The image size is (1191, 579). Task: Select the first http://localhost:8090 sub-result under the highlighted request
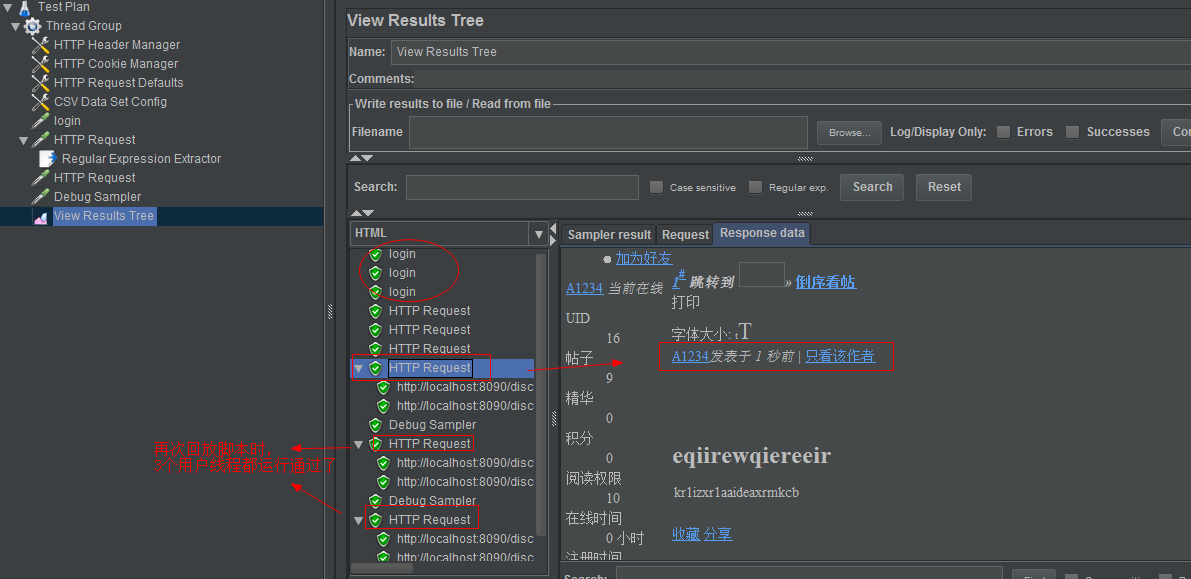point(465,387)
